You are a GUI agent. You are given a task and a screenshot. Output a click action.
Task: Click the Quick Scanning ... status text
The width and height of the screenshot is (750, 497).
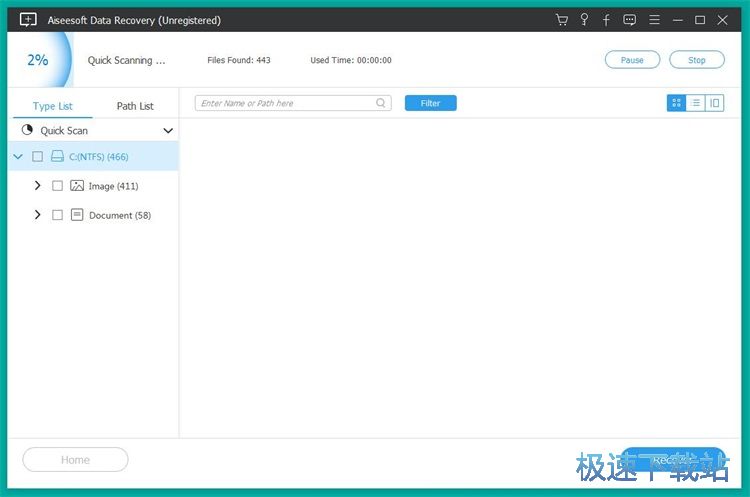(x=126, y=60)
